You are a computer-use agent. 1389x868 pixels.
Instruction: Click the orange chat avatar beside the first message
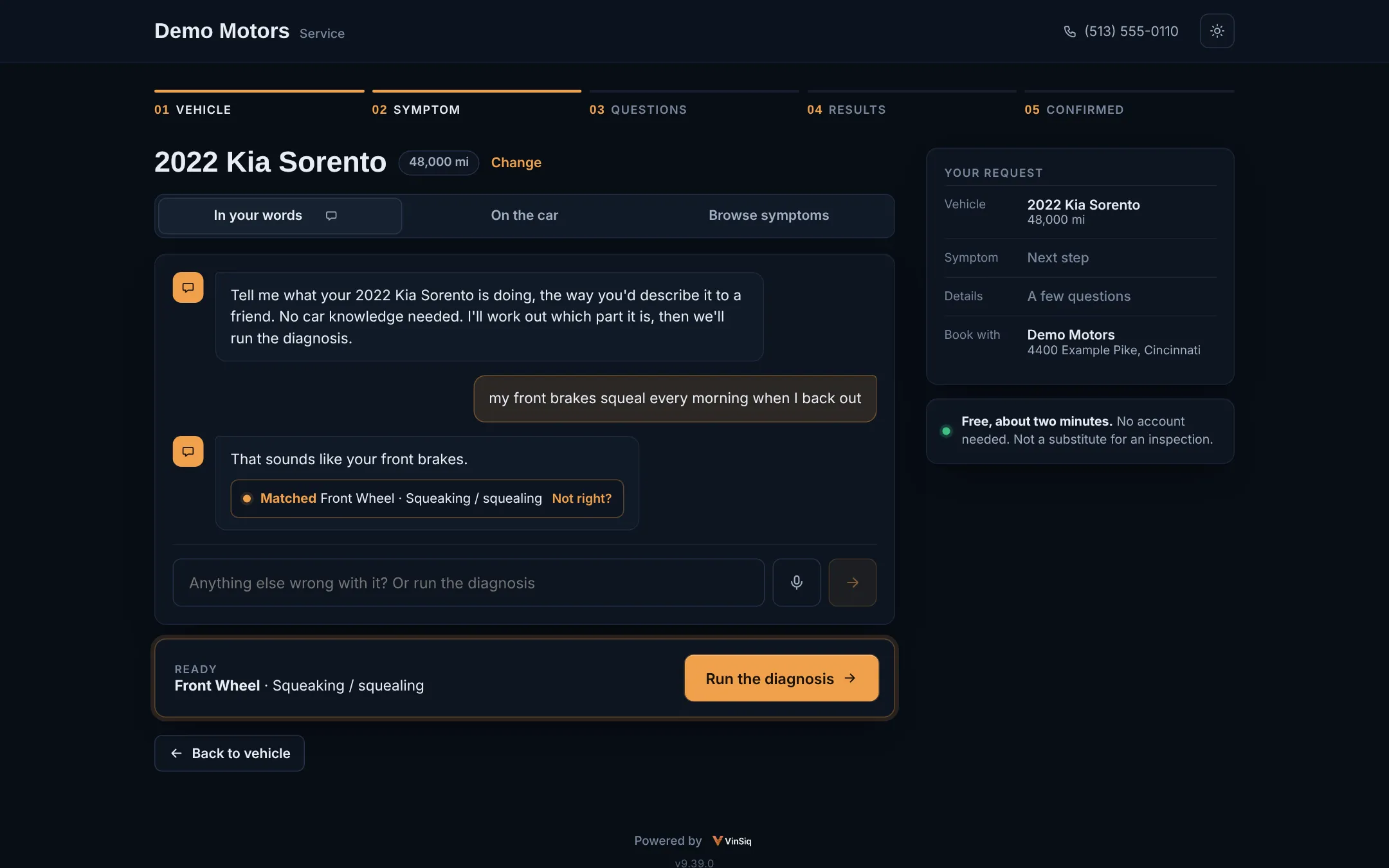pyautogui.click(x=188, y=287)
